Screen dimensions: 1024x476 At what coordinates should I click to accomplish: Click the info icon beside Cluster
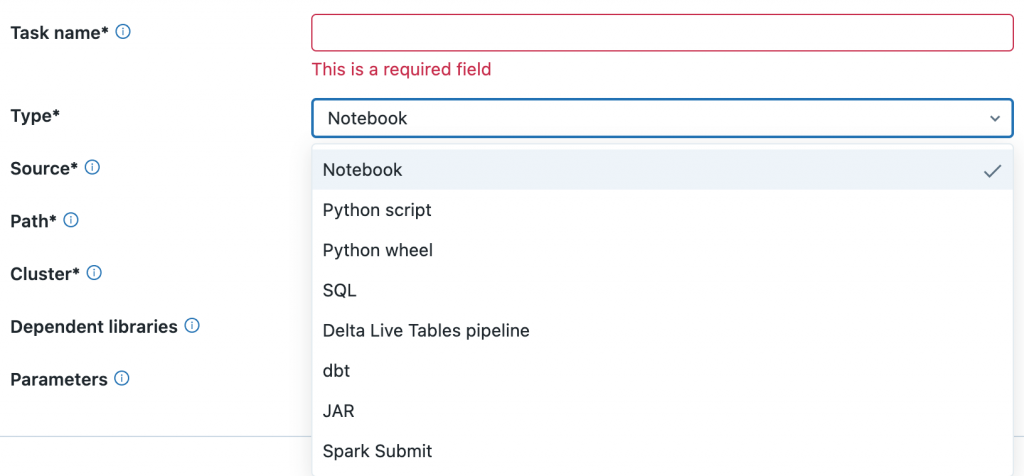93,273
